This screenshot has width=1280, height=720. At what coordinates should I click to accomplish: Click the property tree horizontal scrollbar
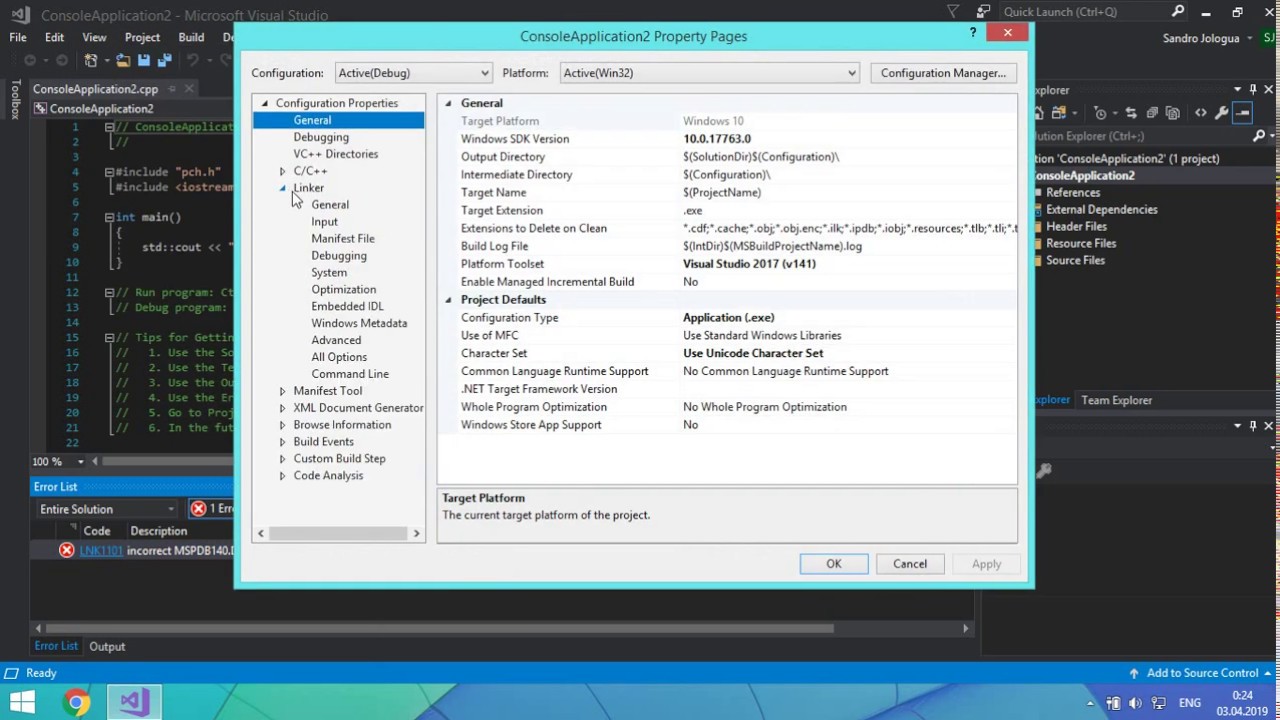[x=339, y=534]
